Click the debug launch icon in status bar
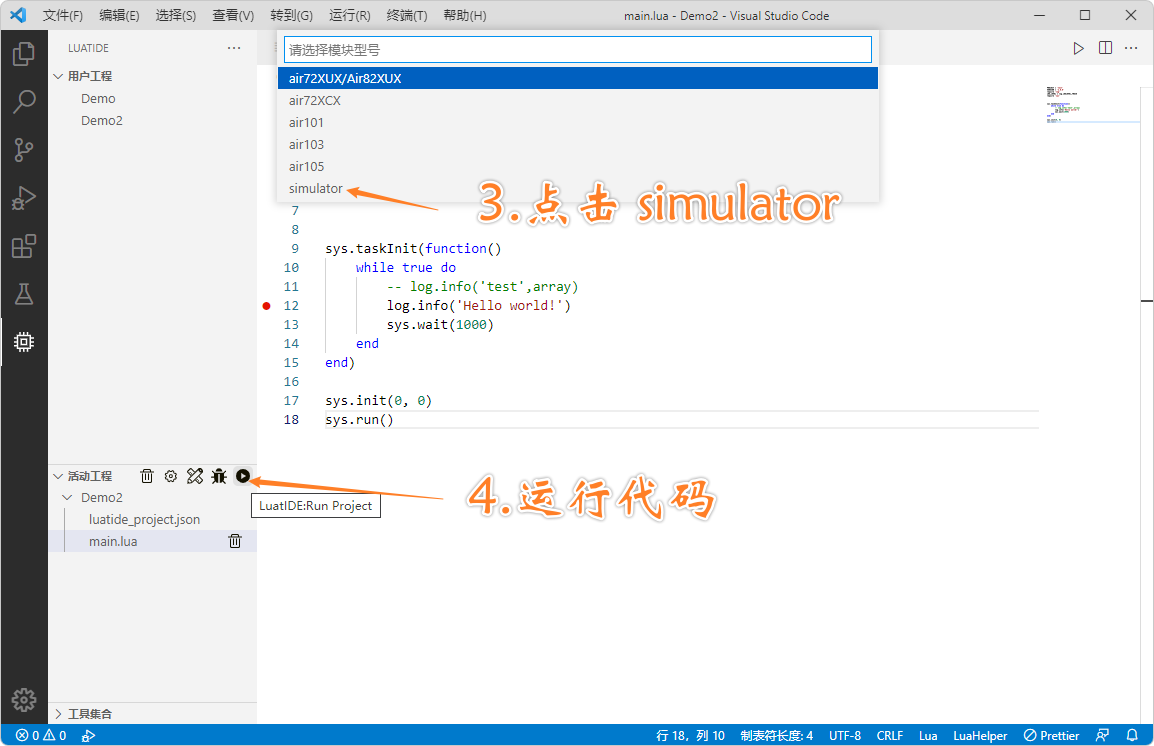Image resolution: width=1154 pixels, height=746 pixels. pyautogui.click(x=88, y=735)
